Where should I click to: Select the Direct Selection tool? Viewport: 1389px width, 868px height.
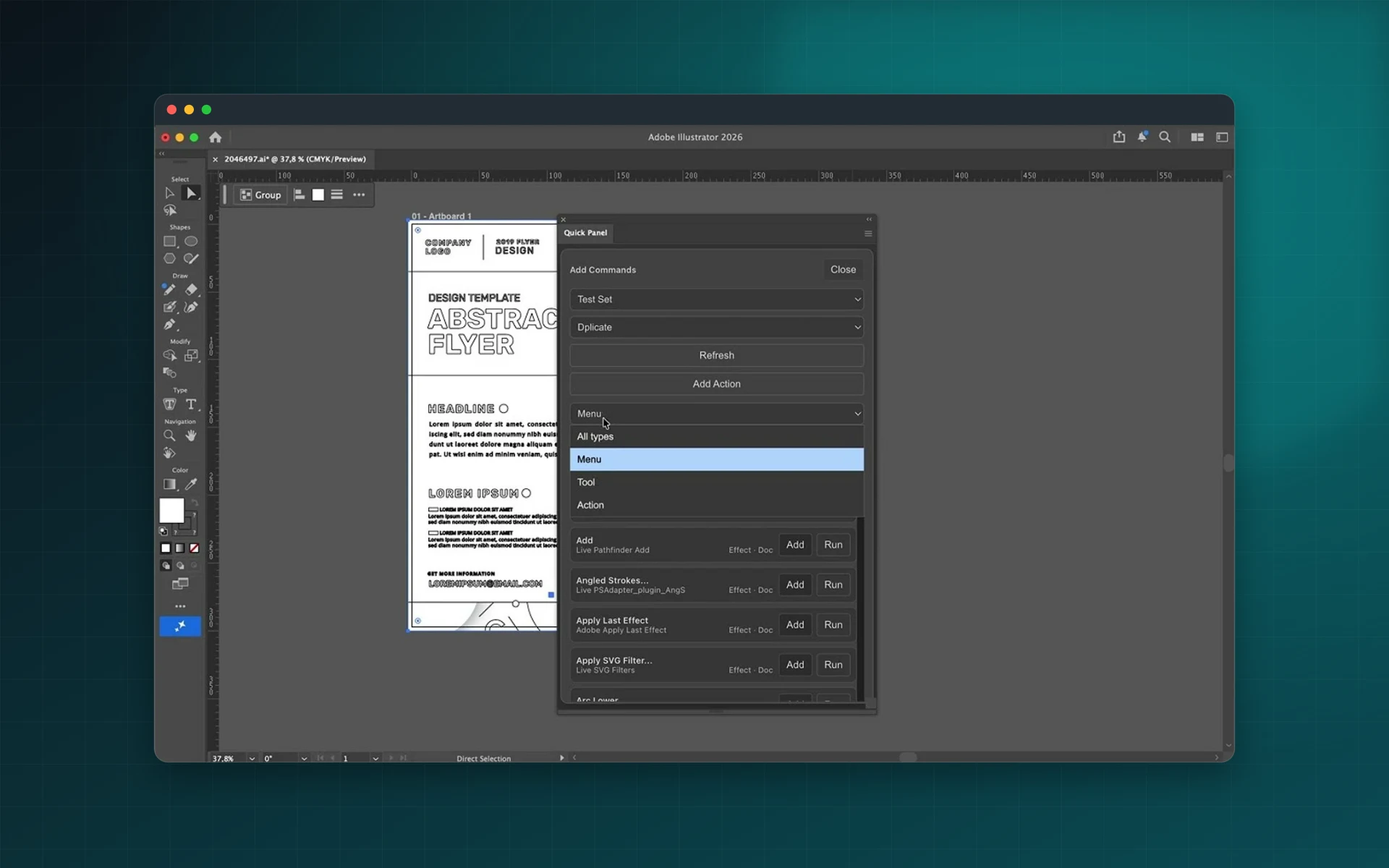191,193
